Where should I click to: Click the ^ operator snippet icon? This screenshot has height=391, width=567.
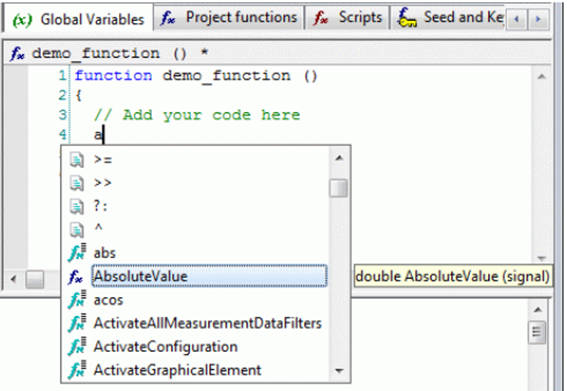77,230
